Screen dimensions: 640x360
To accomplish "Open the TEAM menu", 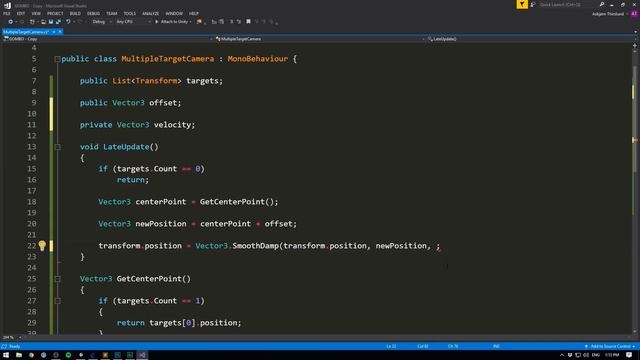I will click(111, 13).
